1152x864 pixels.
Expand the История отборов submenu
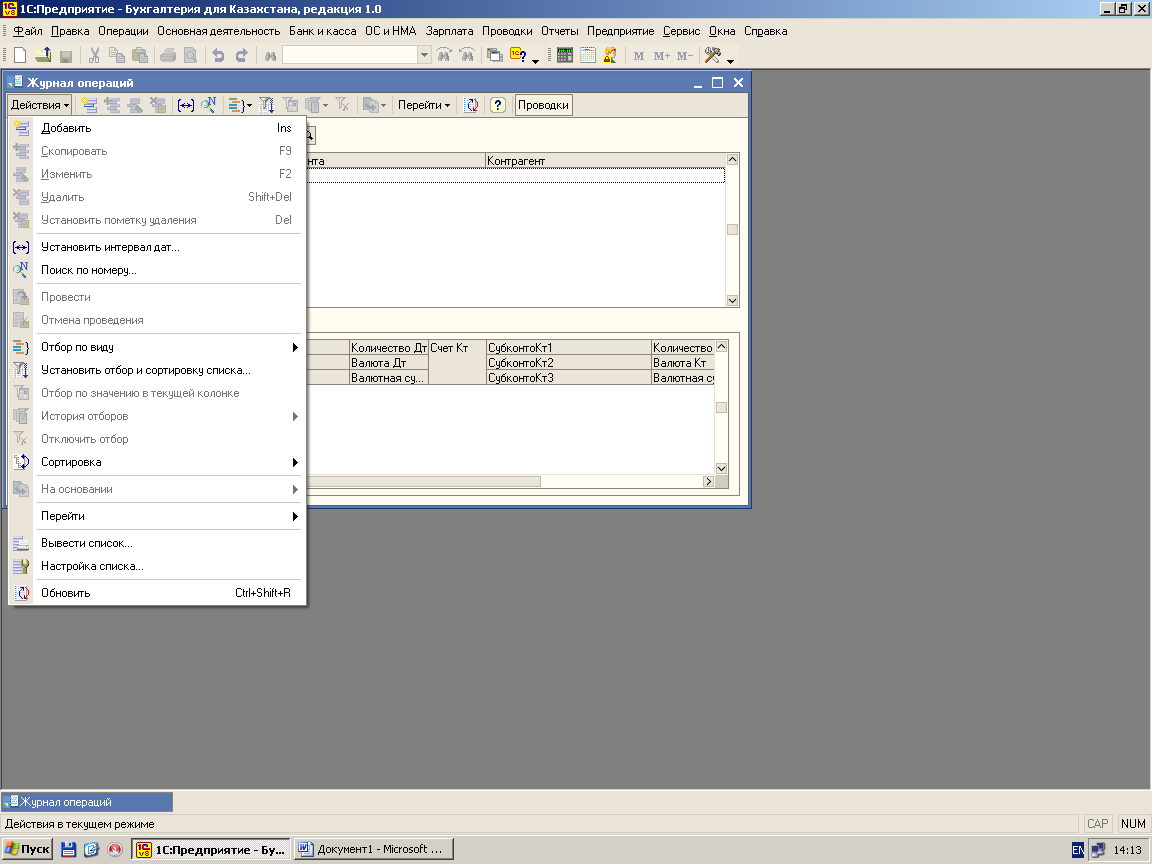(295, 417)
